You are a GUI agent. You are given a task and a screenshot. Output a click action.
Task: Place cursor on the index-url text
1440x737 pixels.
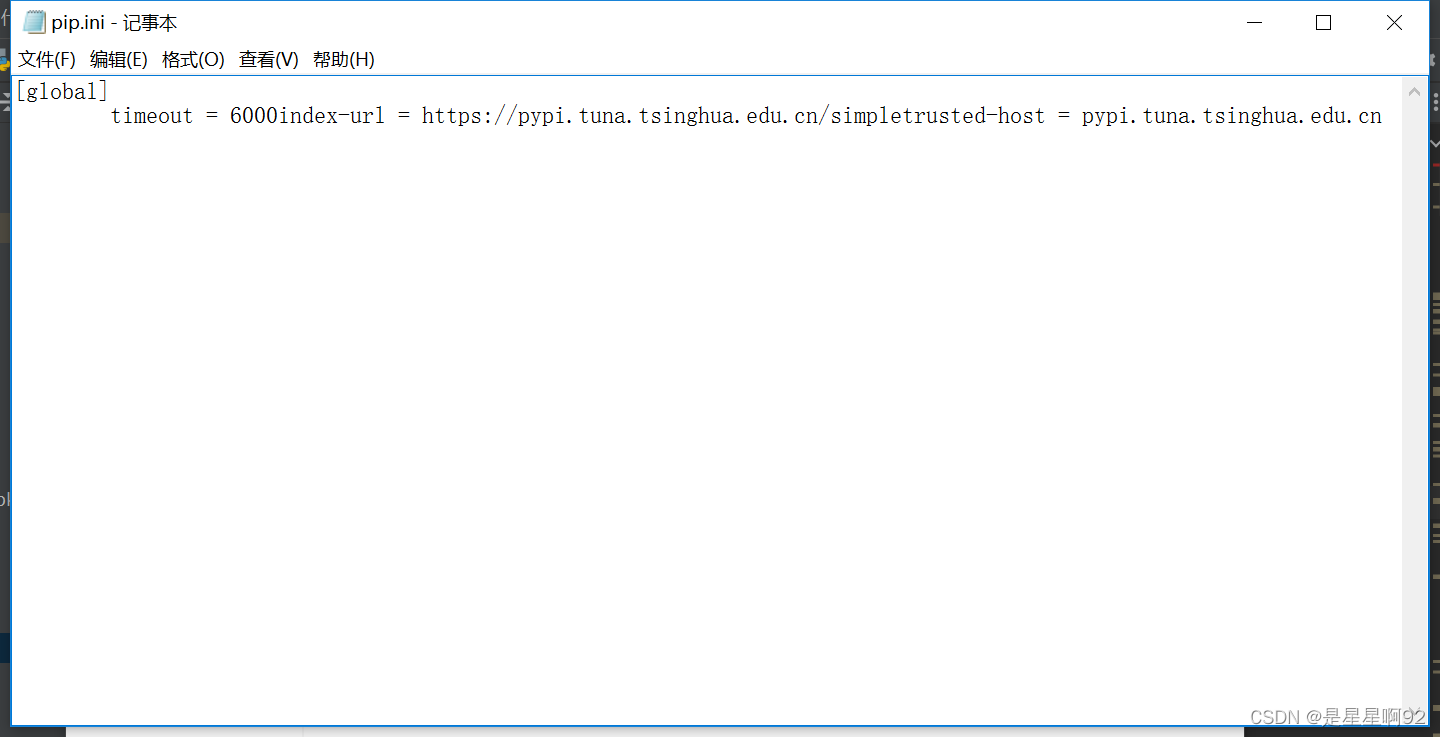coord(332,116)
